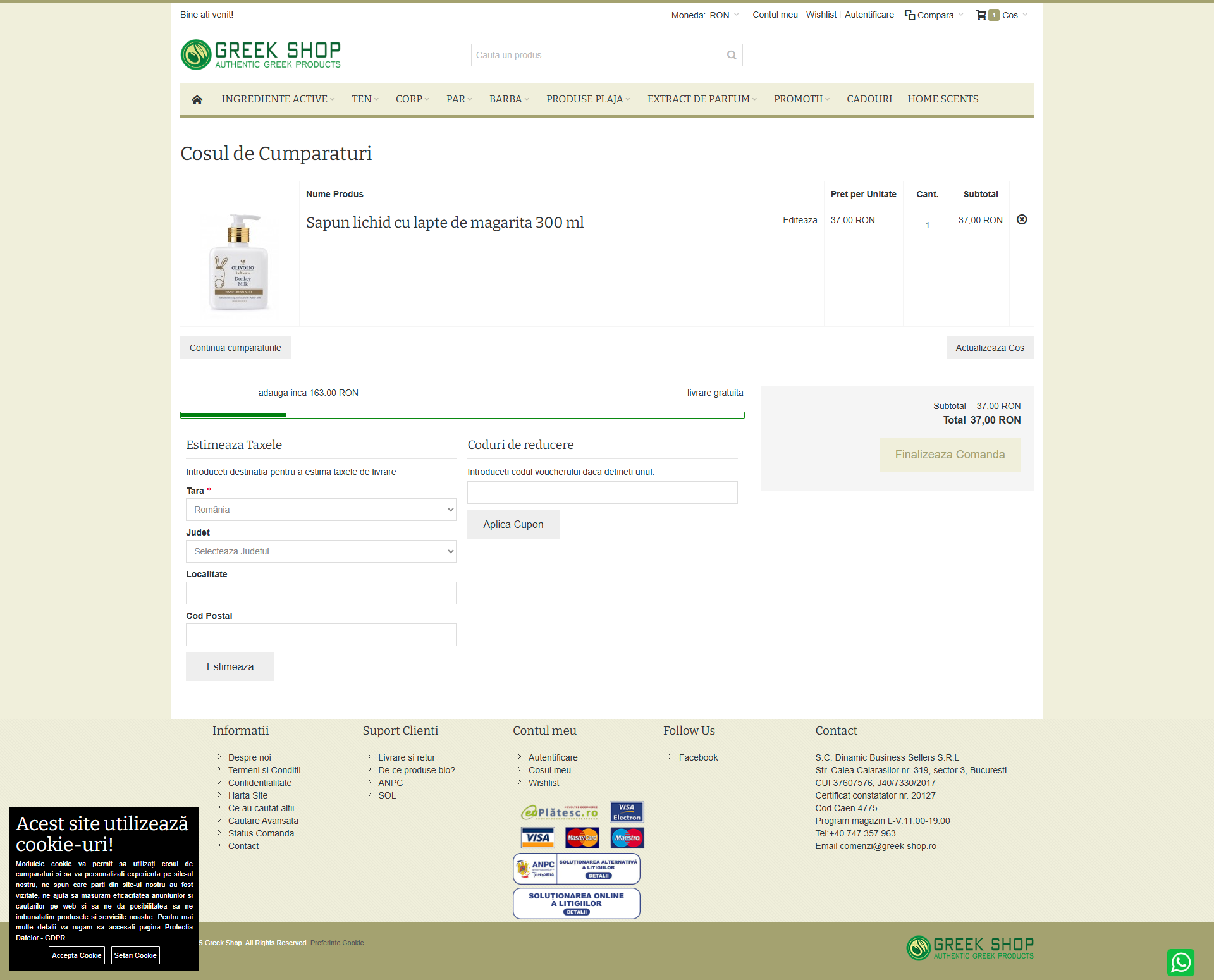The width and height of the screenshot is (1214, 980).
Task: Click the free delivery progress bar
Action: click(x=462, y=415)
